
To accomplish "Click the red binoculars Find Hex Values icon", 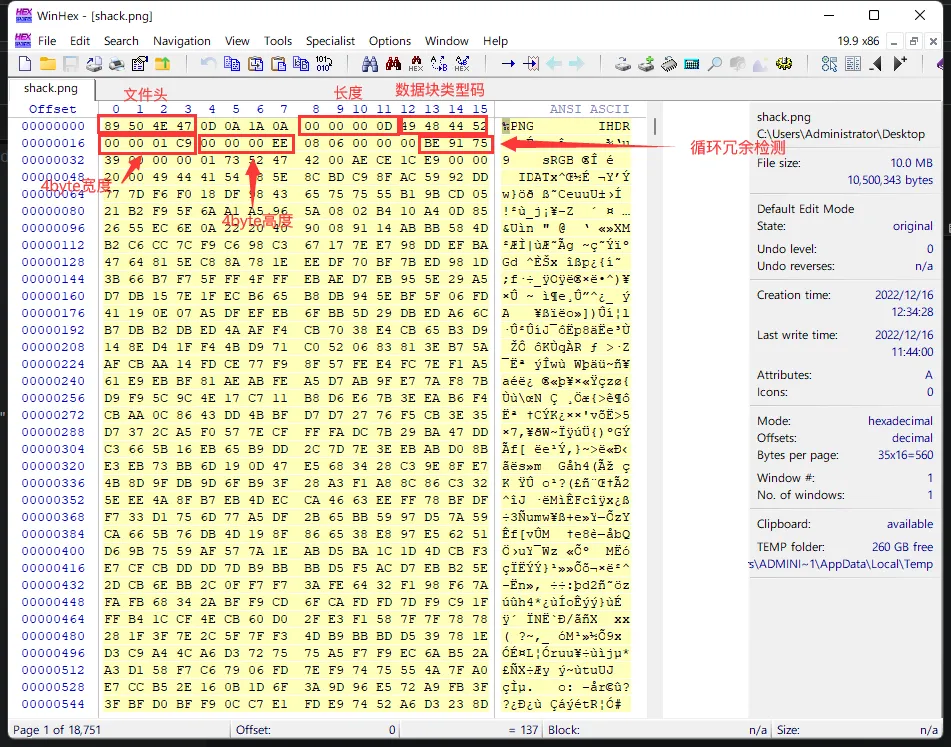I will click(x=392, y=64).
